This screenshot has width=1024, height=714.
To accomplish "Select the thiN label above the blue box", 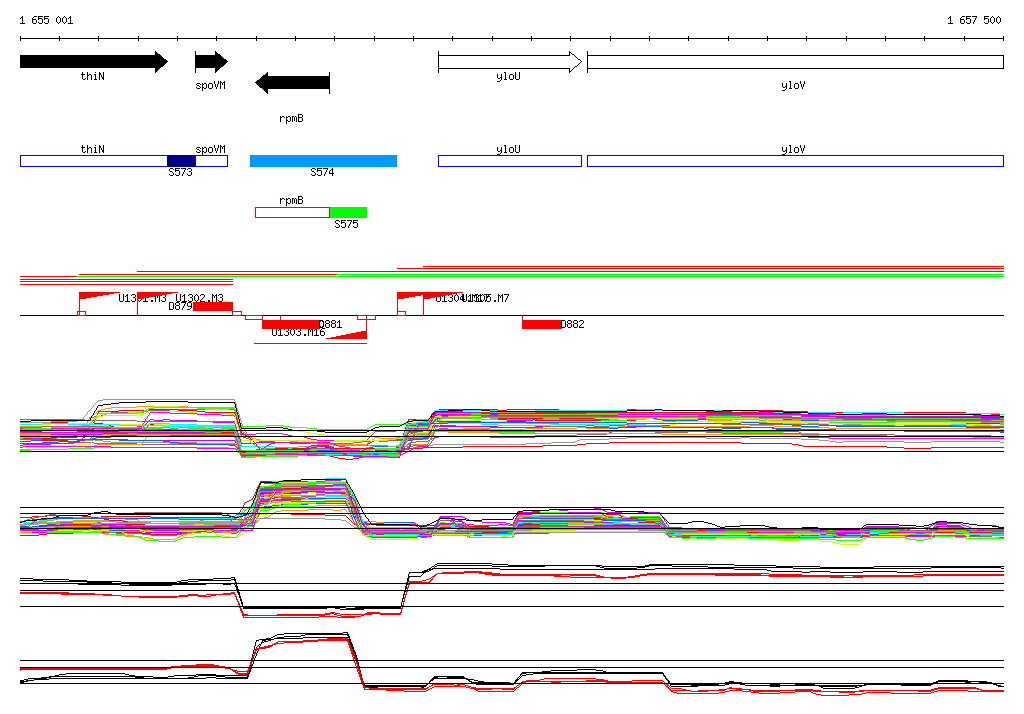I will [92, 150].
